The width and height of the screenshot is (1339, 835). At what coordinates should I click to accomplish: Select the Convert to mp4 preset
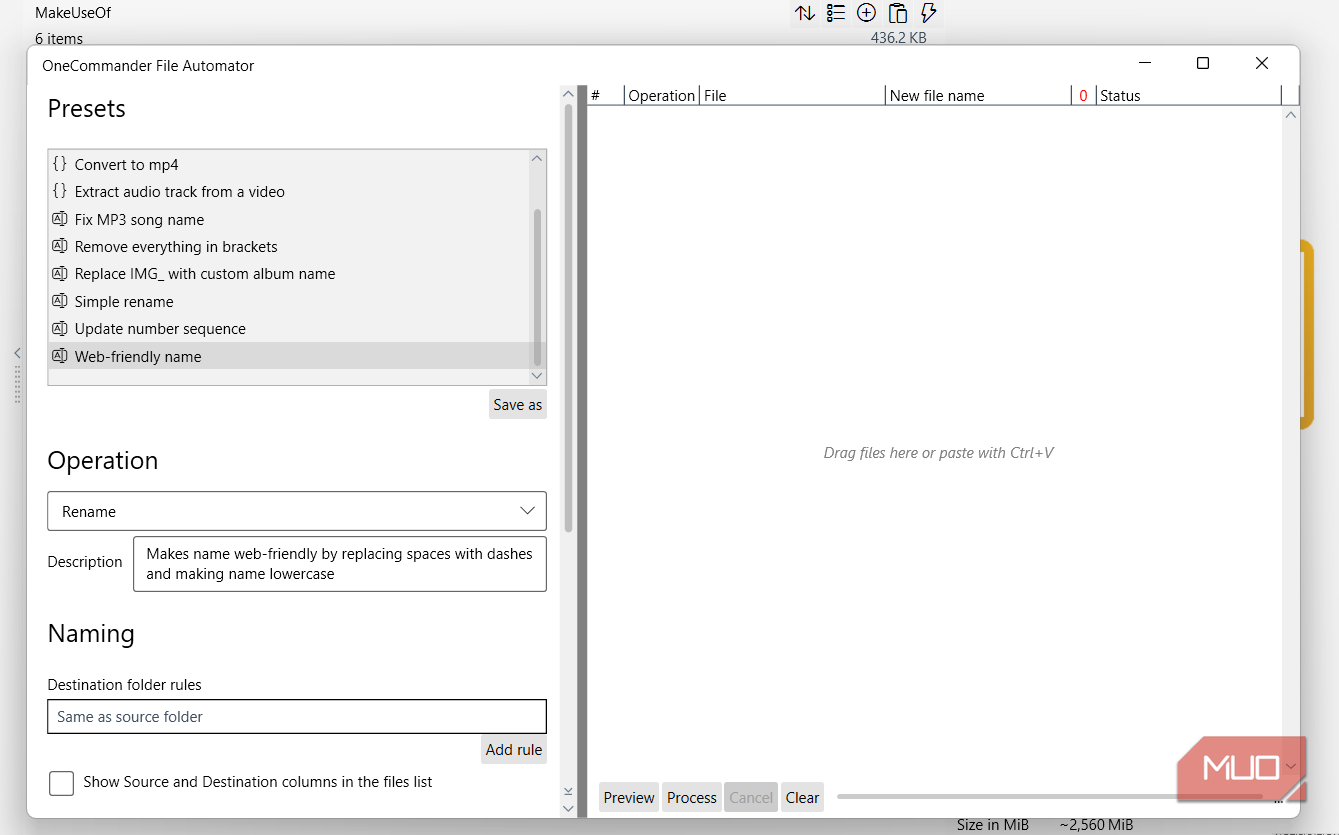tap(289, 164)
